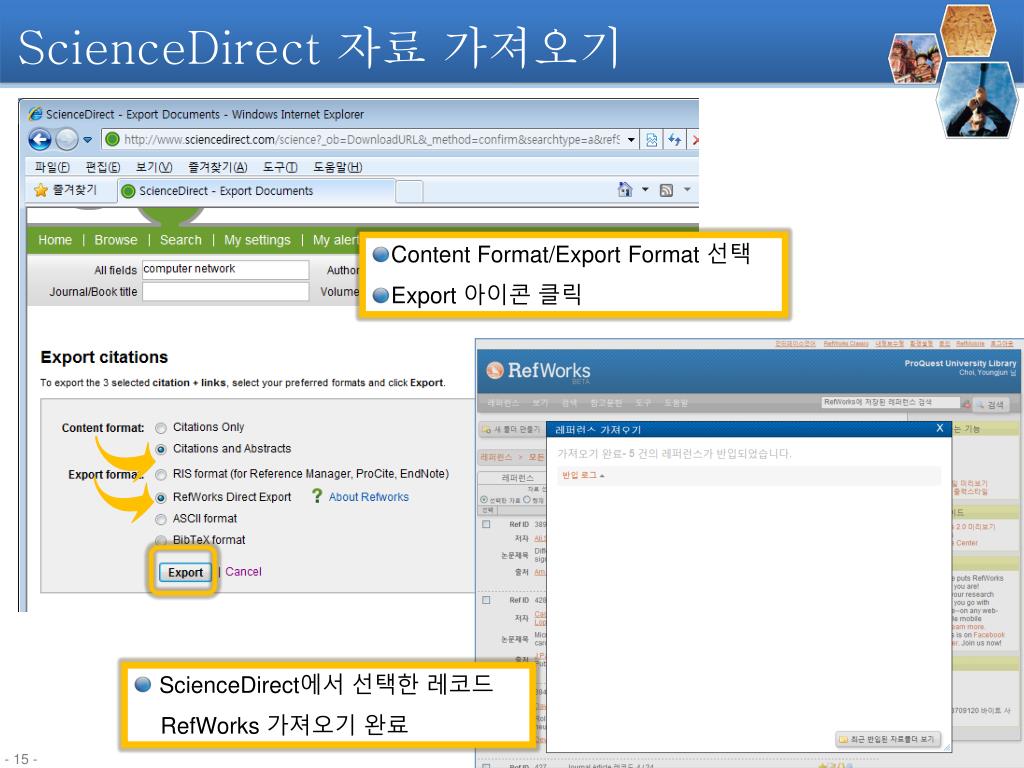Open the RefWorks 보기 menu
1024x768 pixels.
[540, 403]
